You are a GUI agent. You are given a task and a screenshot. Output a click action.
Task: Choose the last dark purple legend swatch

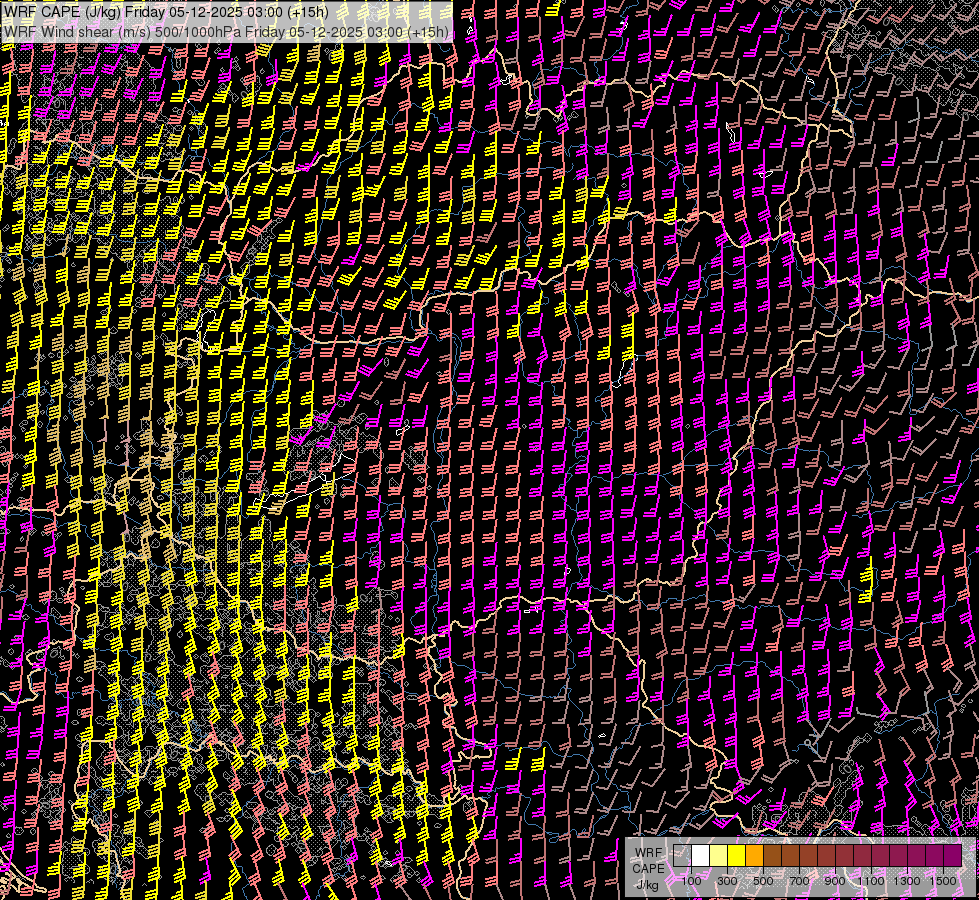click(952, 855)
